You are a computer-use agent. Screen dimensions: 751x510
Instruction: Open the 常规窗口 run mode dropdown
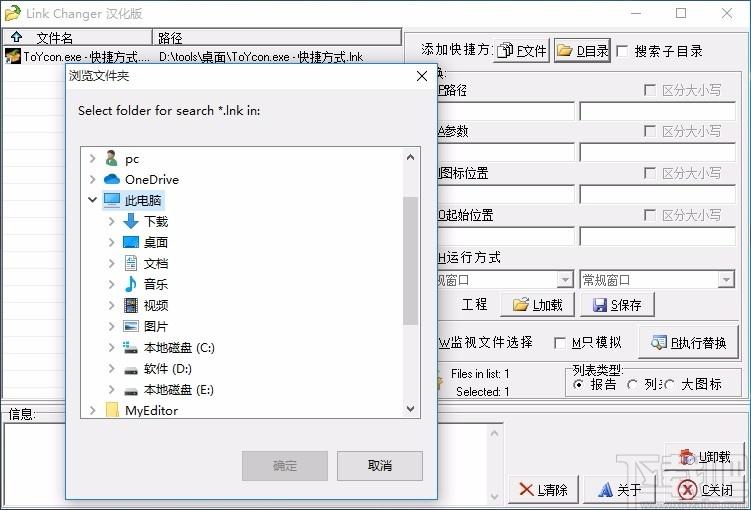(726, 280)
